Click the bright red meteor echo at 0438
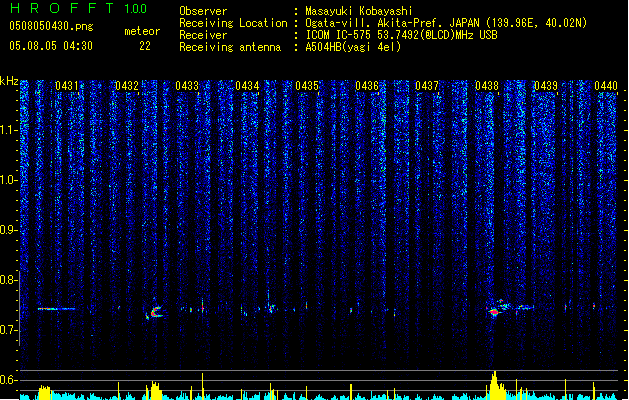Viewport: 629px width, 400px height. click(494, 312)
